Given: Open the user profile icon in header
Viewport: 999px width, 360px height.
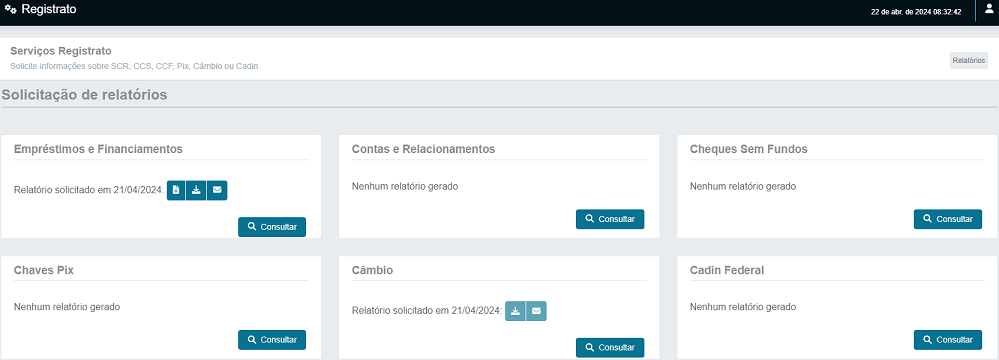Looking at the screenshot, I should pos(989,8).
